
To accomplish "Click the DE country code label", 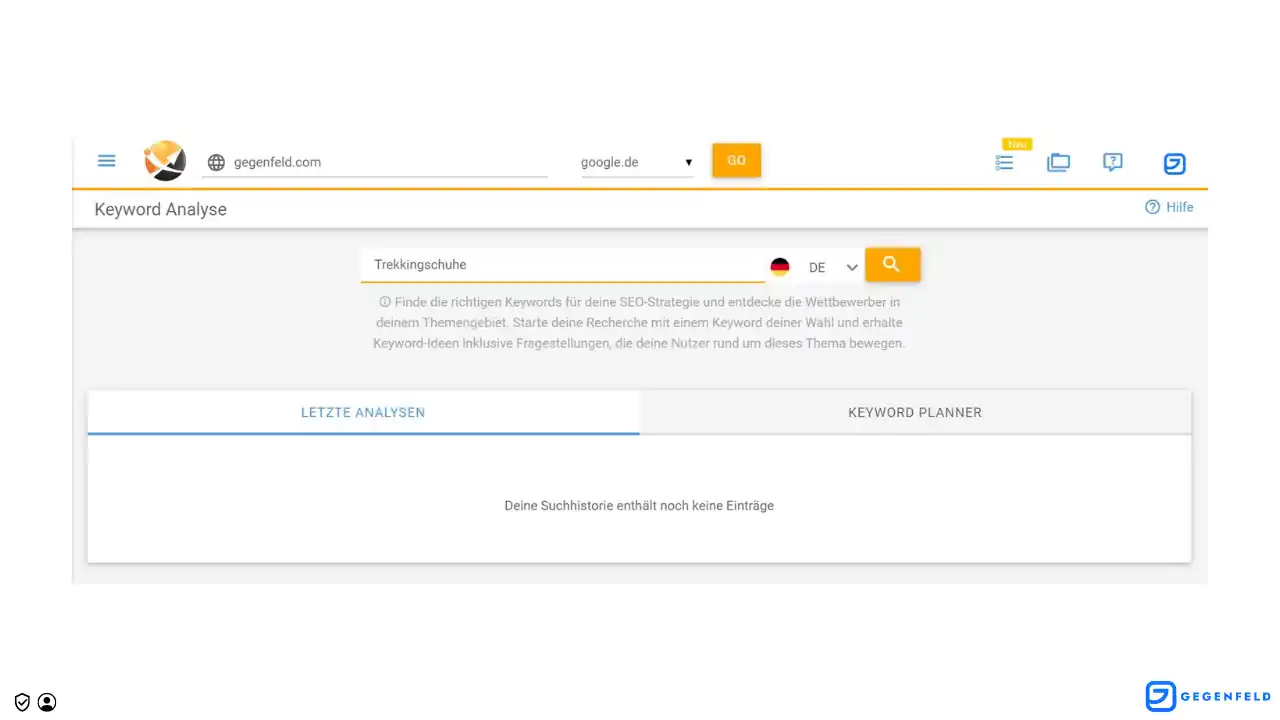I will click(x=817, y=268).
